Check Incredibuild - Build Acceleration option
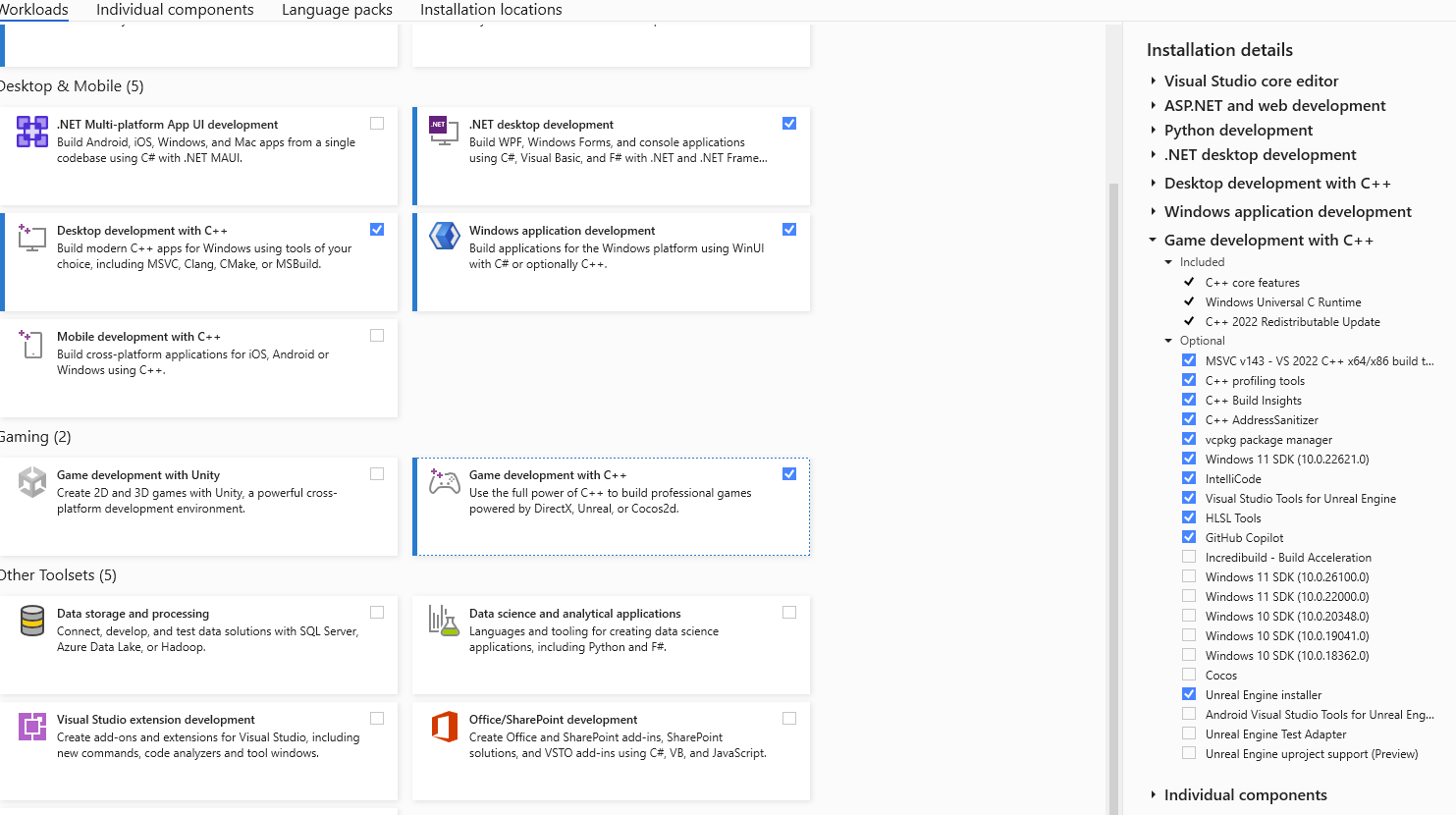 1189,557
